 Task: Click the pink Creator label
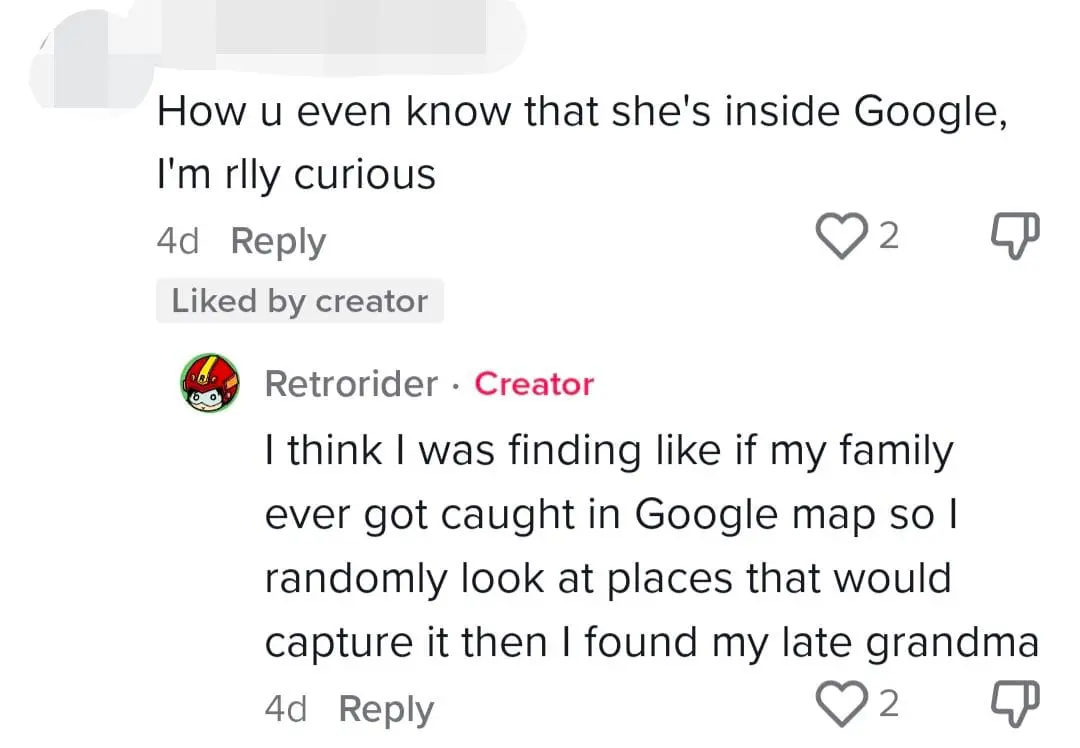coord(534,383)
